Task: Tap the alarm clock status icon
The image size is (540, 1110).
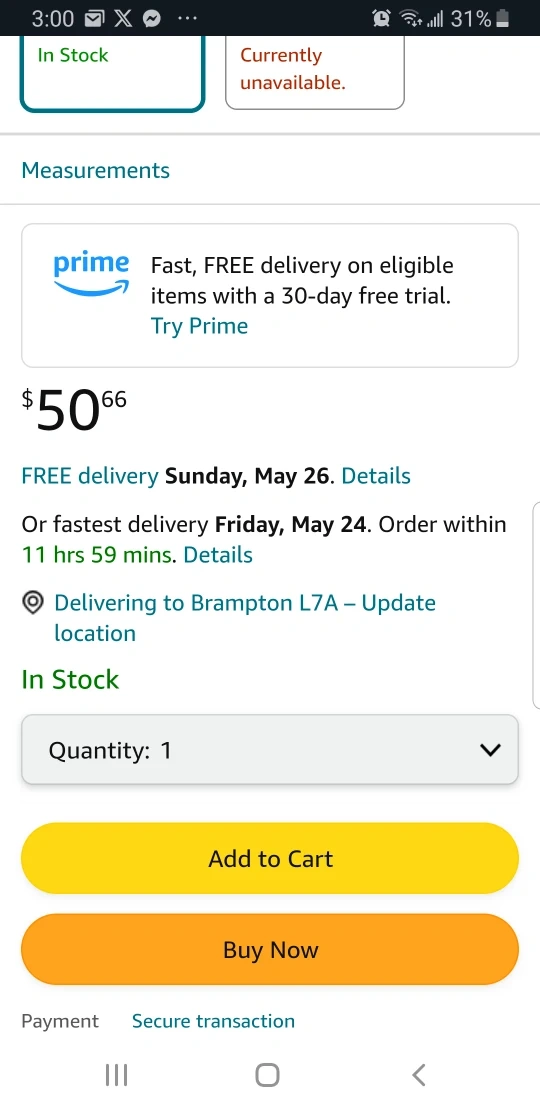Action: (381, 19)
